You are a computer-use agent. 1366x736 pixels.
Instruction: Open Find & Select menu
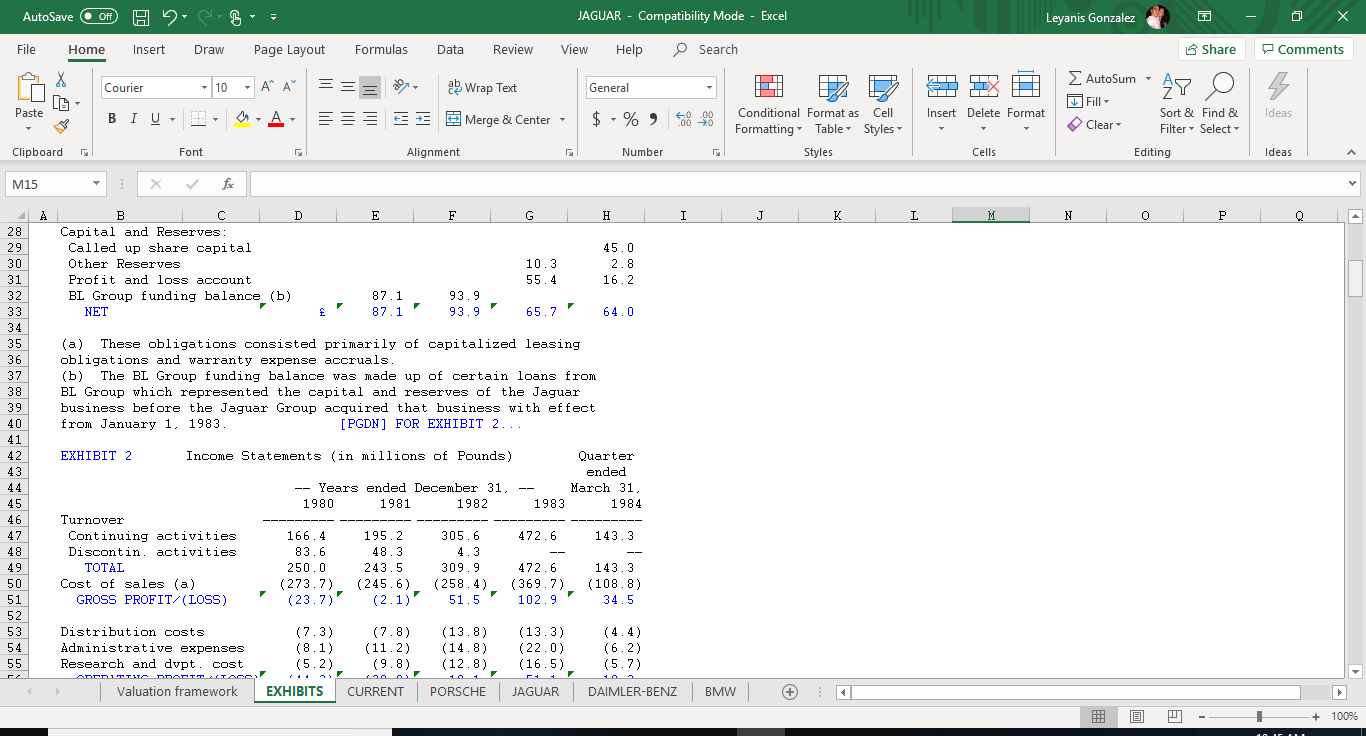pos(1219,105)
